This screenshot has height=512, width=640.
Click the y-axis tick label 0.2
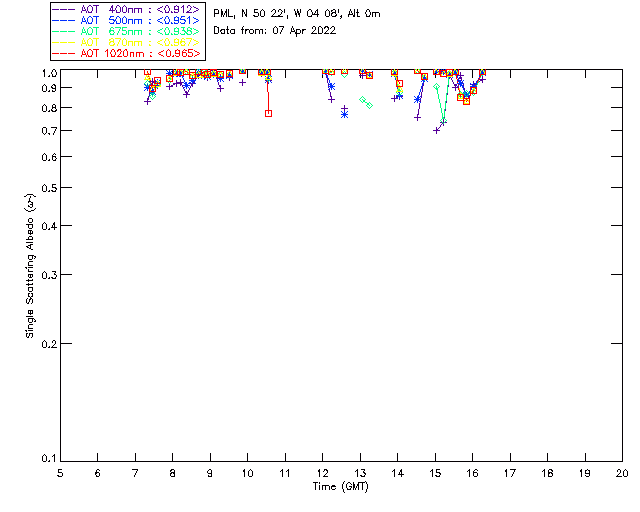[x=49, y=344]
